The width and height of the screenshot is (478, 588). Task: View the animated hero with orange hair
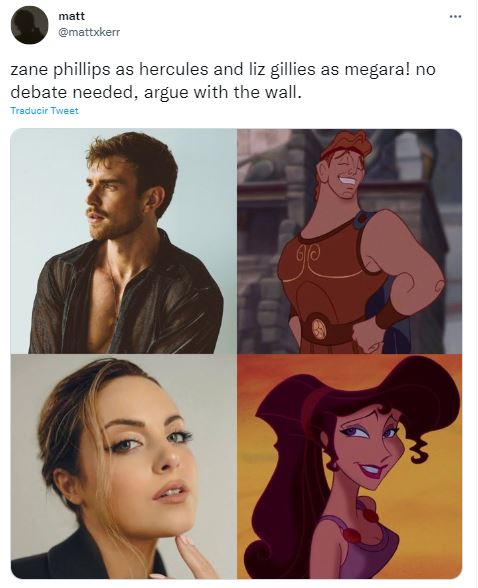[x=350, y=241]
